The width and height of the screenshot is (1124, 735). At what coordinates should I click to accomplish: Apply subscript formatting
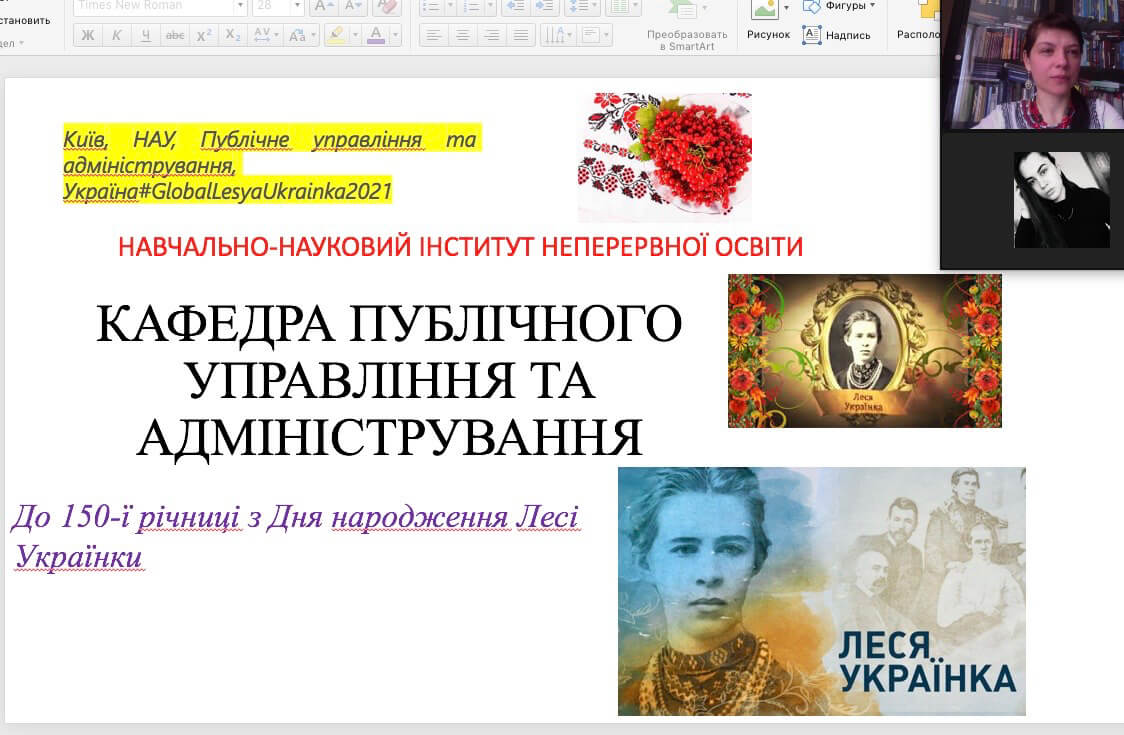(233, 35)
